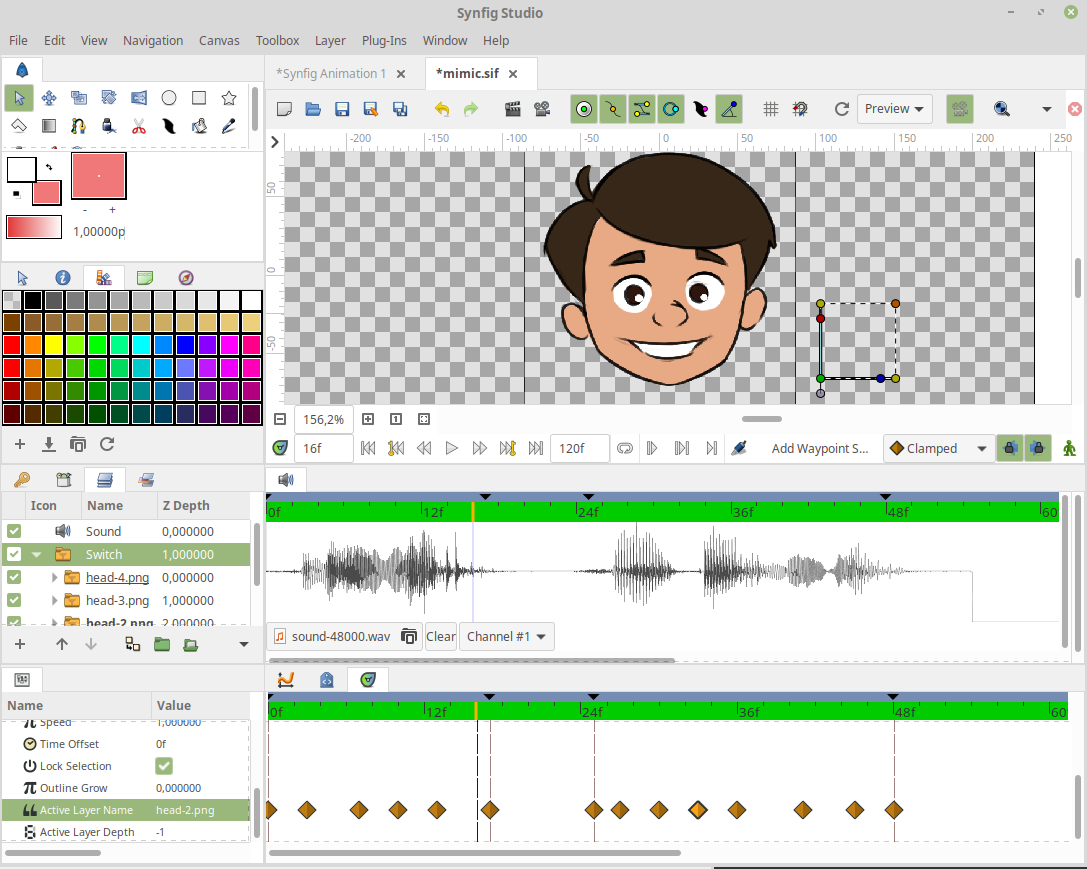The width and height of the screenshot is (1087, 869).
Task: Jump to previous keyframe
Action: coord(396,448)
